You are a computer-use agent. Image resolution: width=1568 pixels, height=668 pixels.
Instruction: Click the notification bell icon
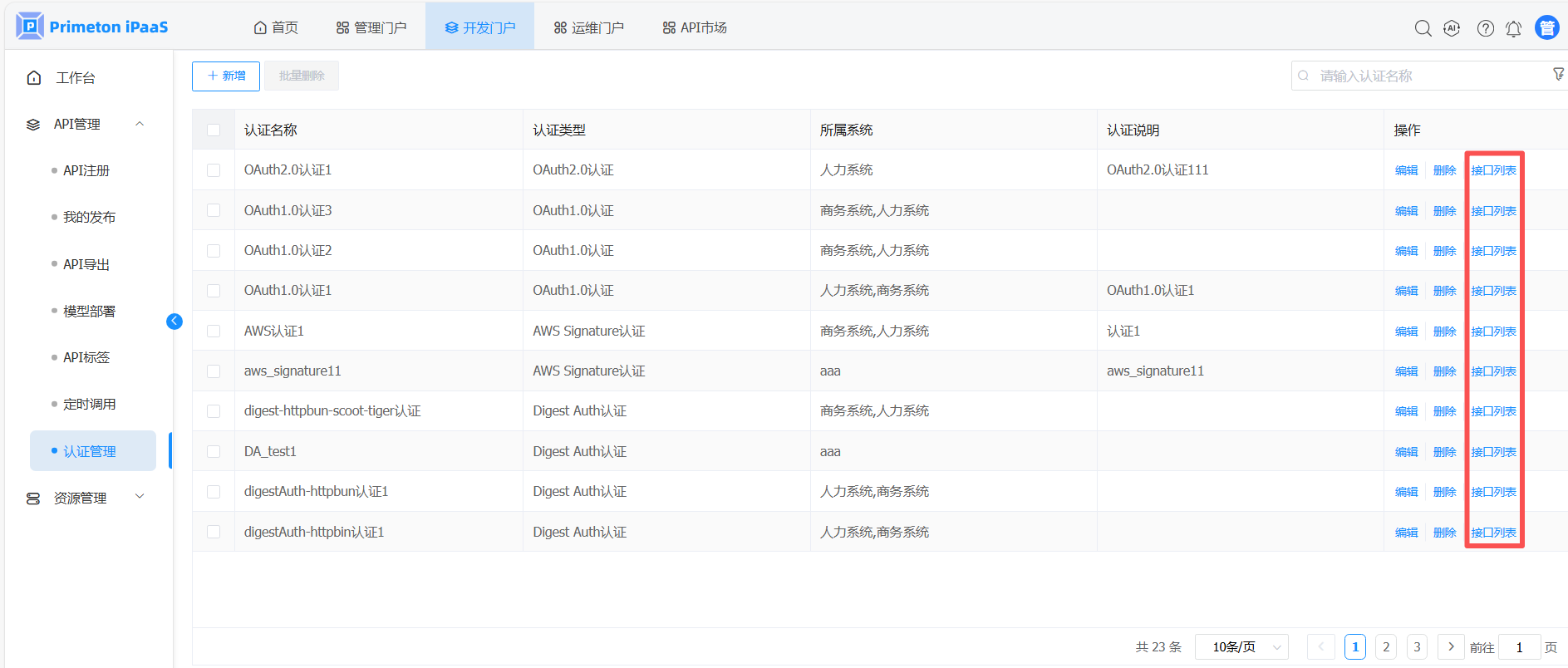tap(1513, 28)
